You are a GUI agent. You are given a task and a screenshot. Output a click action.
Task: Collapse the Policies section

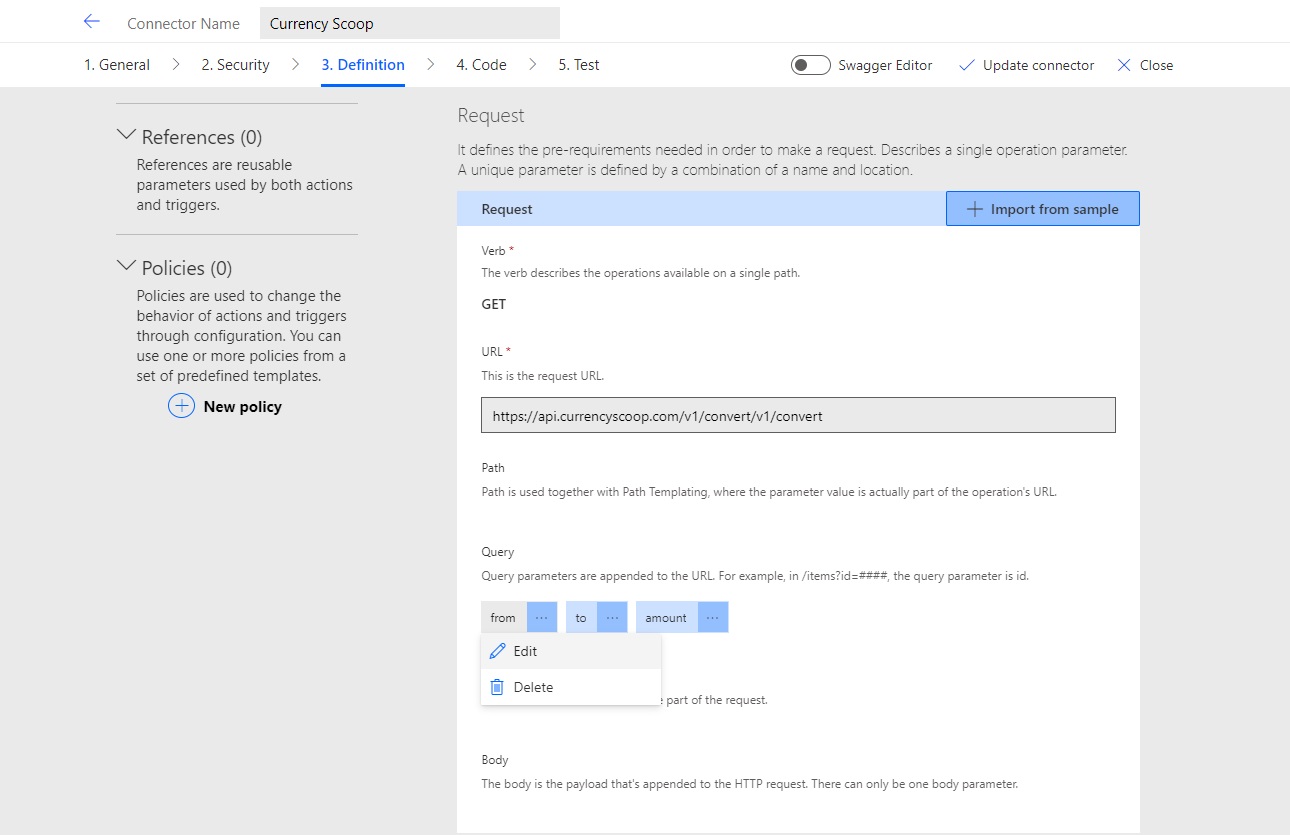tap(127, 265)
